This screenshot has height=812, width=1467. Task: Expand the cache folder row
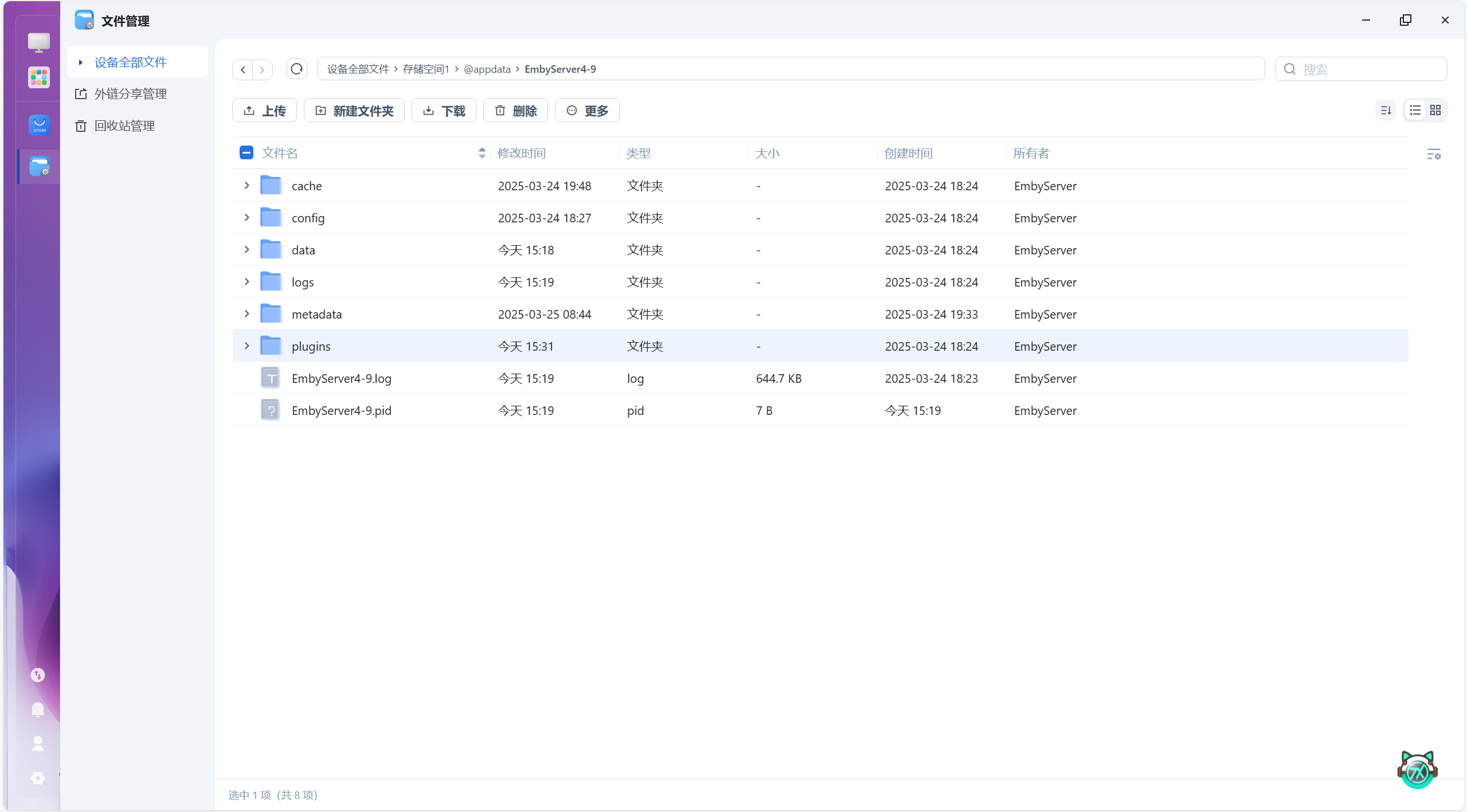[247, 185]
